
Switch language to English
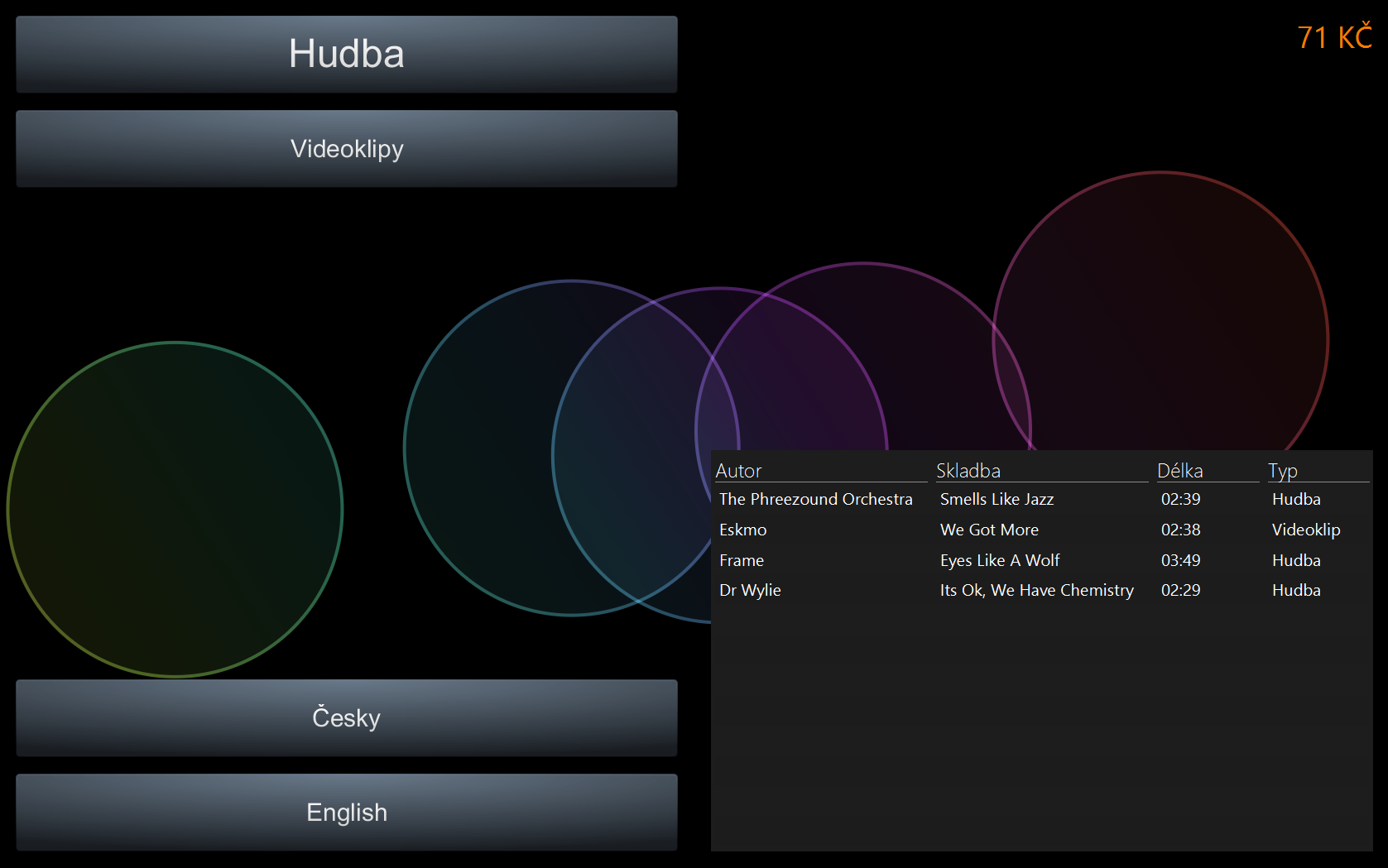346,812
